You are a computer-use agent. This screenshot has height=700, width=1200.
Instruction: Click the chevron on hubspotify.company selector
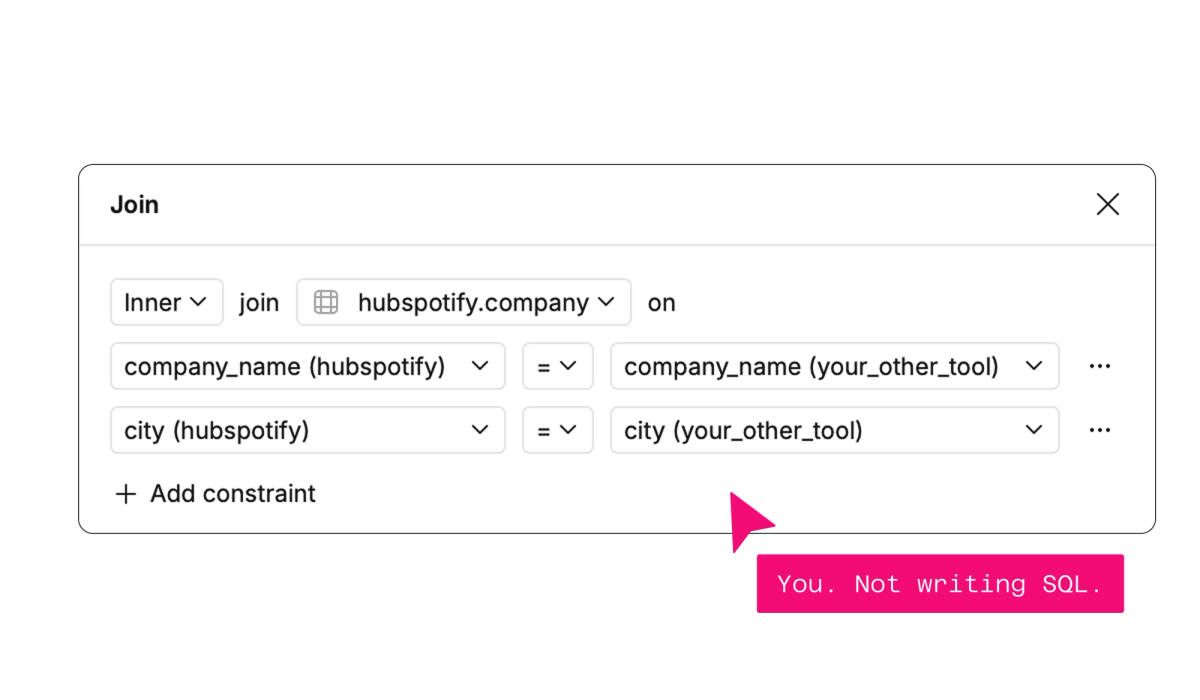pos(606,302)
